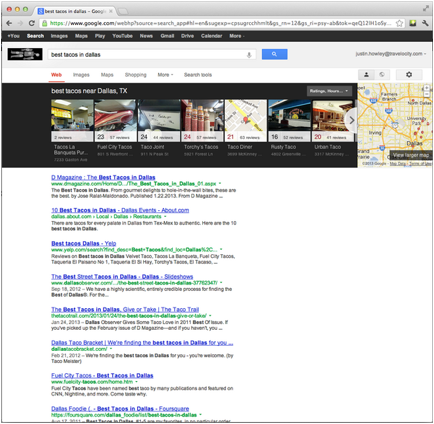Bookmark page with star icon
The image size is (434, 424).
399,23
